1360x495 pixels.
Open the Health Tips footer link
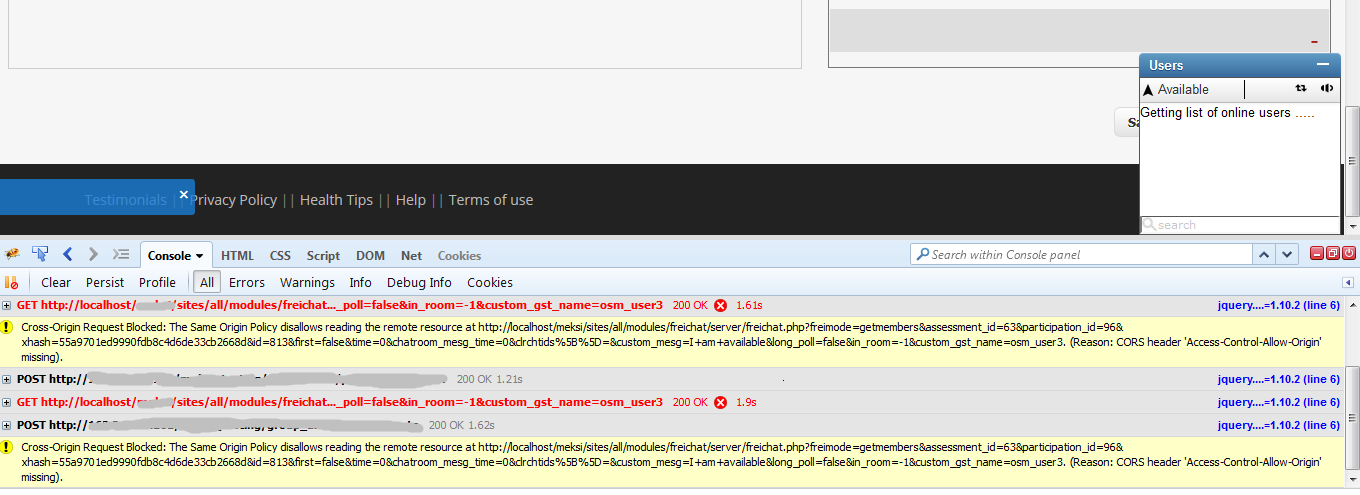point(336,200)
